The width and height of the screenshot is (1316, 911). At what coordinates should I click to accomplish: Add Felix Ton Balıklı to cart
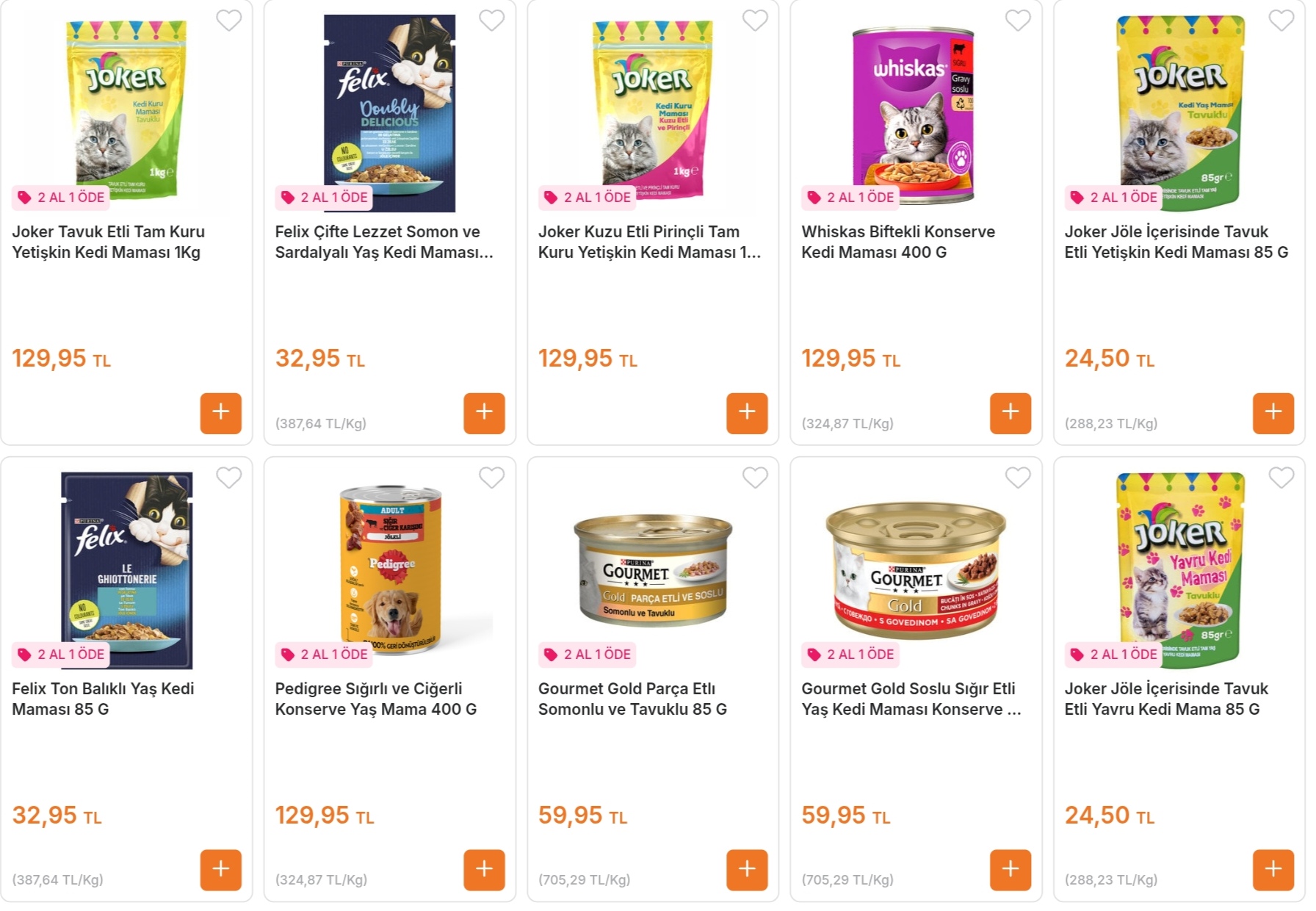(x=220, y=870)
